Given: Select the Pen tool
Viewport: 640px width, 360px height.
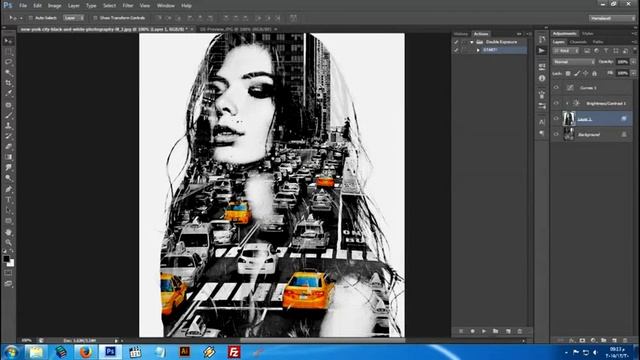Looking at the screenshot, I should coord(8,189).
